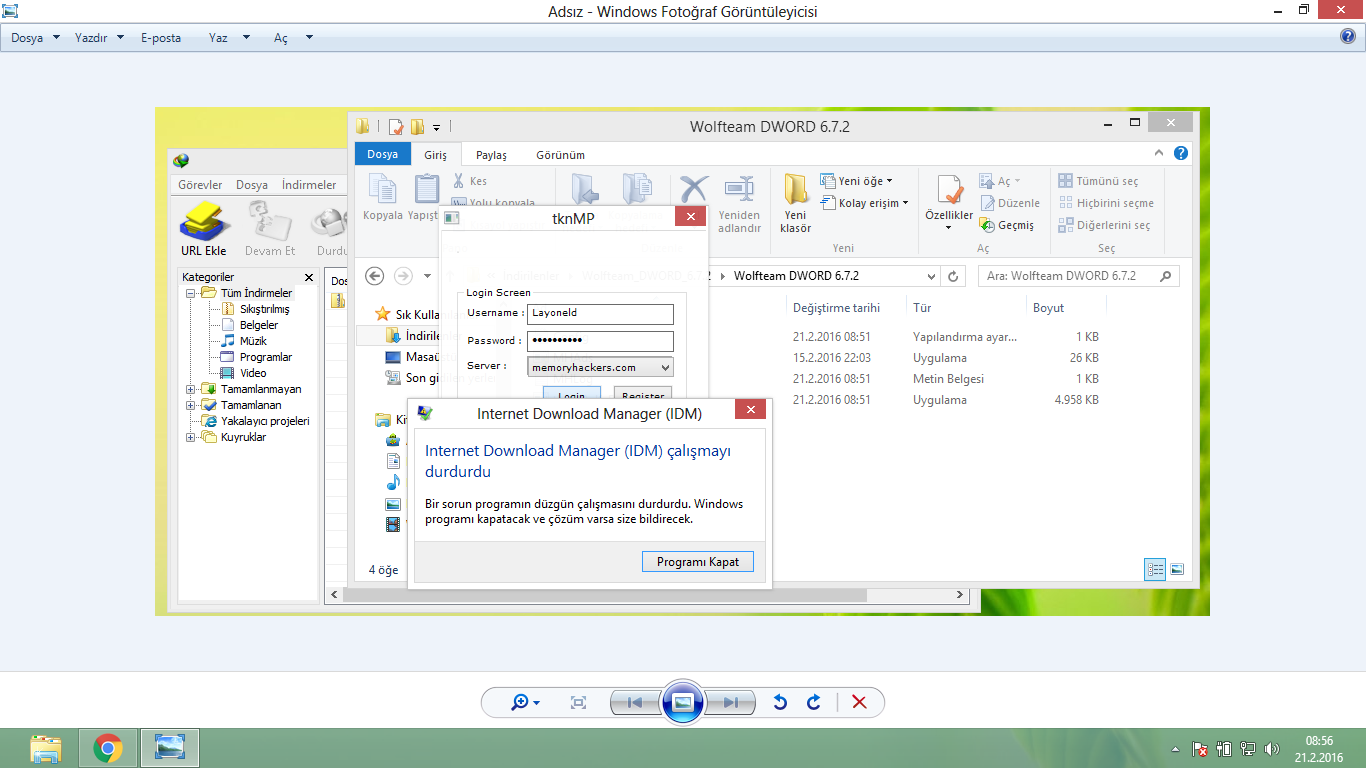Viewport: 1366px width, 768px height.
Task: Click Tümünü seç in the ribbon
Action: point(1098,181)
